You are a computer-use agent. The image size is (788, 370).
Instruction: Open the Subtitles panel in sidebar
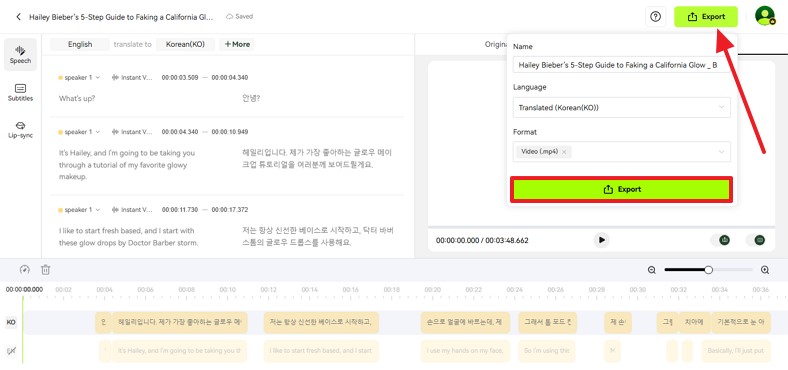point(21,92)
